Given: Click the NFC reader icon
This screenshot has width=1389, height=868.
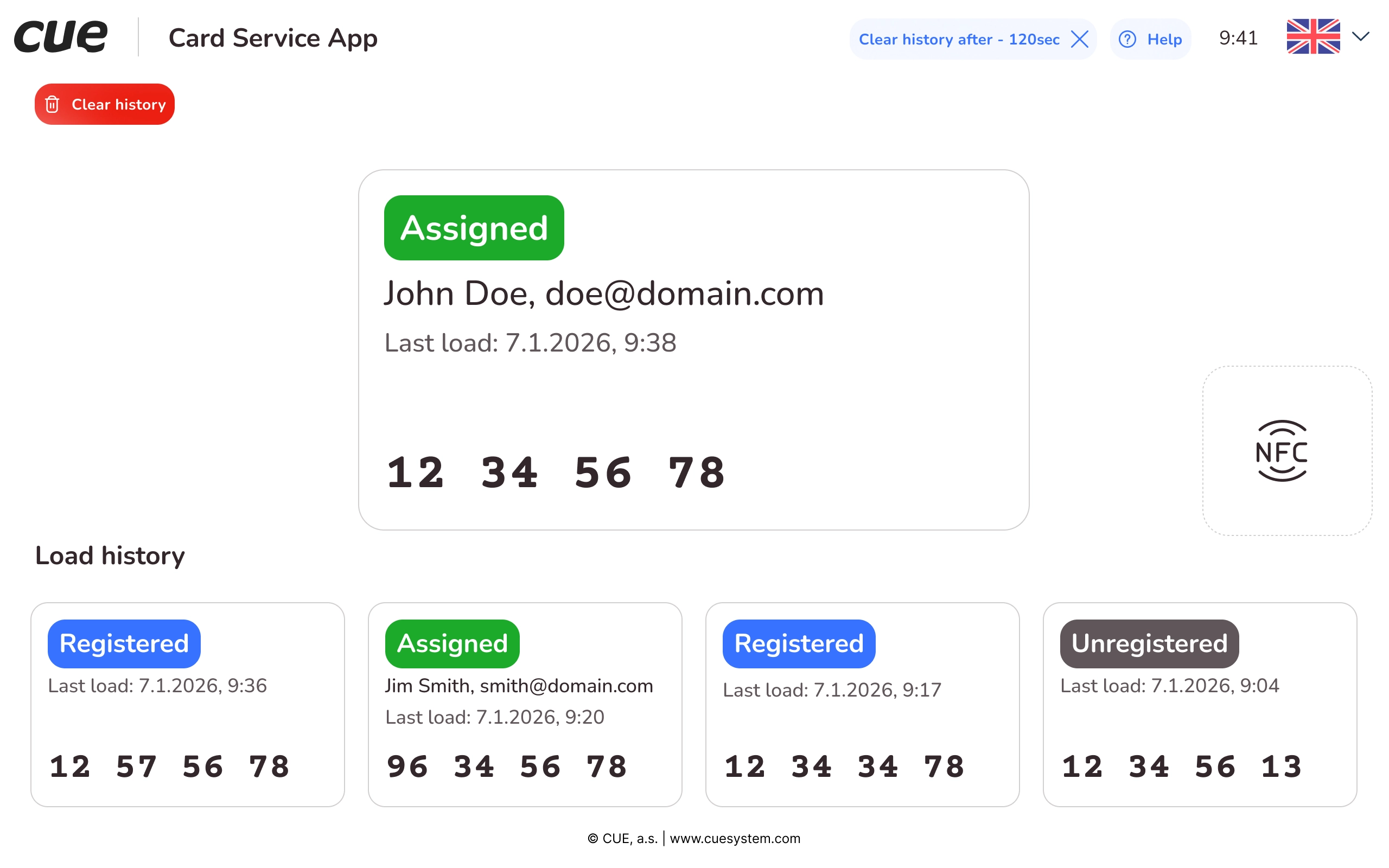Looking at the screenshot, I should [x=1281, y=451].
